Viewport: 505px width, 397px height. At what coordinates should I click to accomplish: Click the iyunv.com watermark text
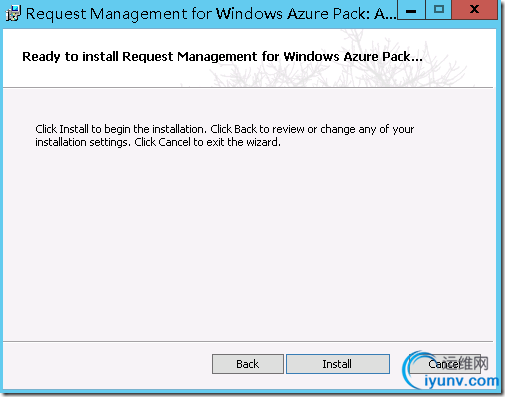[462, 381]
